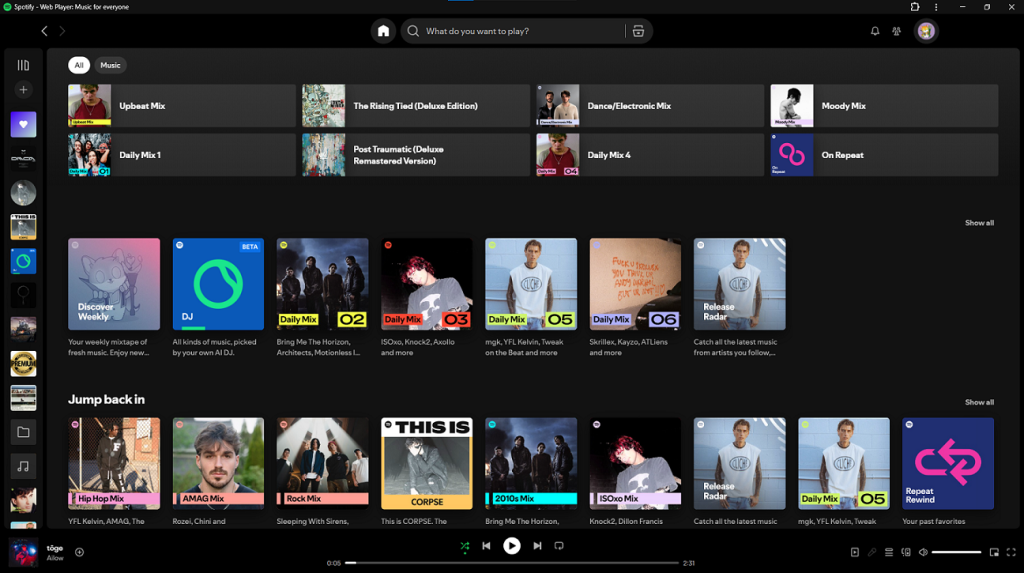Mute the volume speaker icon
The image size is (1024, 573).
tap(923, 552)
